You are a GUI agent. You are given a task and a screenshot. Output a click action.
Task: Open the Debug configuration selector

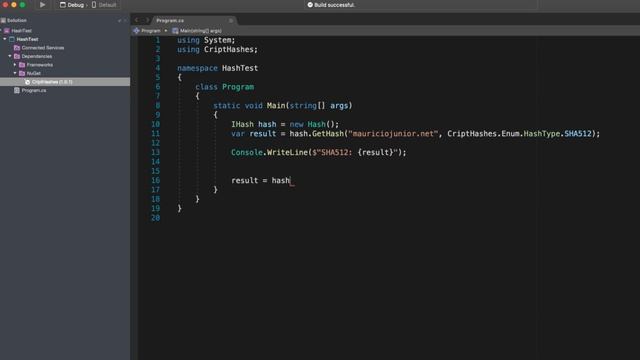click(x=72, y=5)
